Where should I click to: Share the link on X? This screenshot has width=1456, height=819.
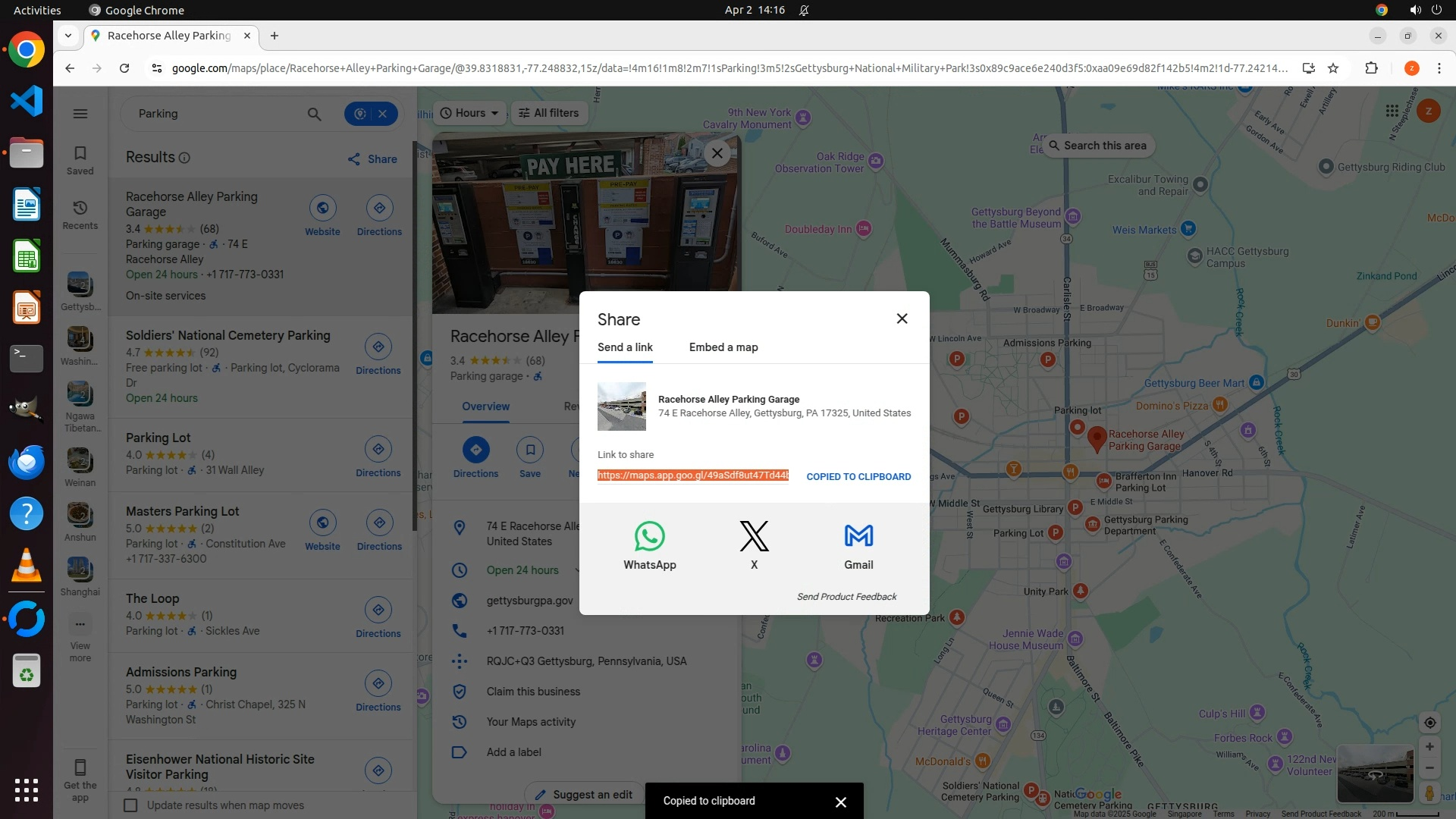pos(754,537)
